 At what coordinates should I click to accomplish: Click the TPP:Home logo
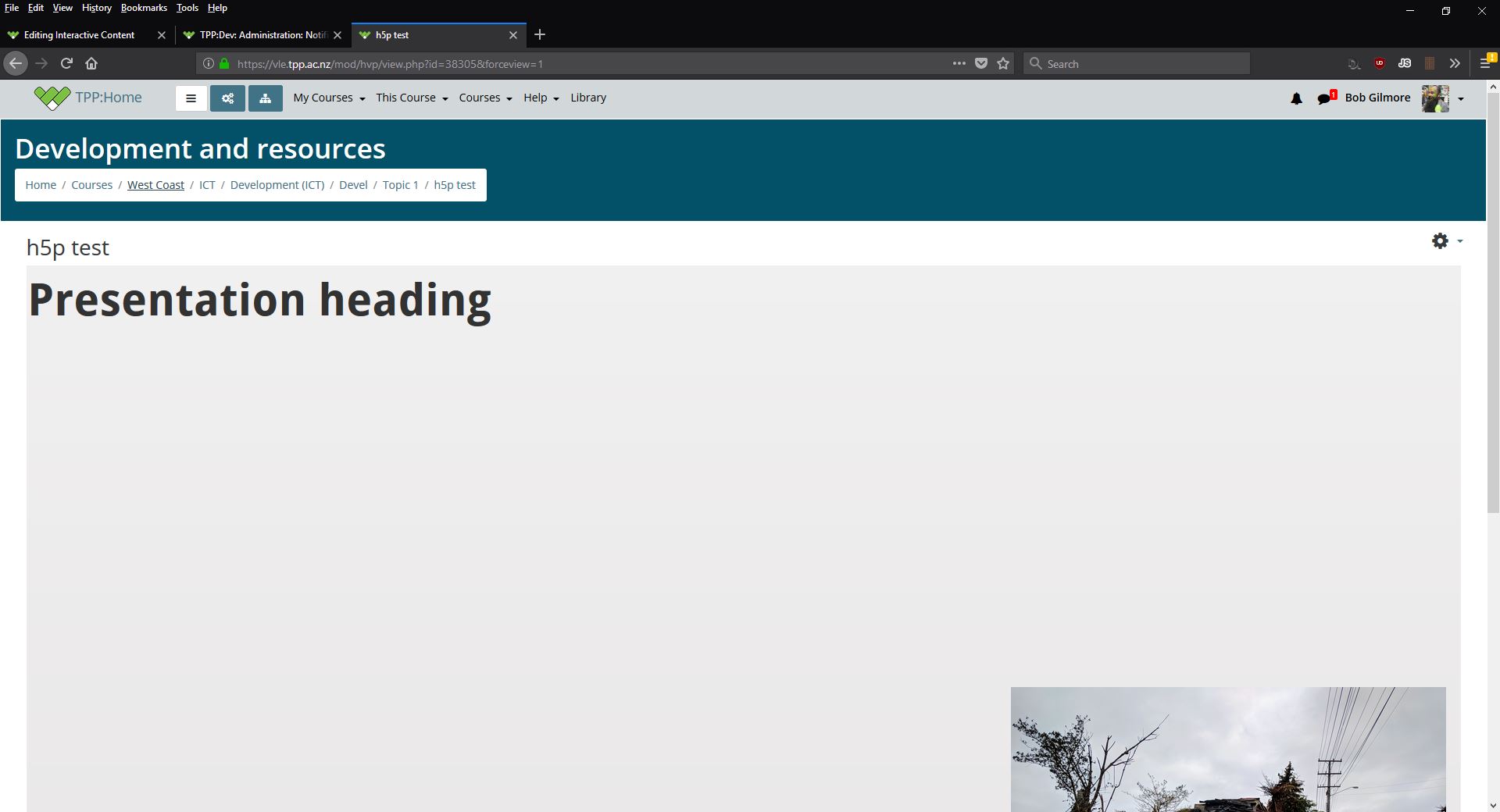pyautogui.click(x=87, y=98)
